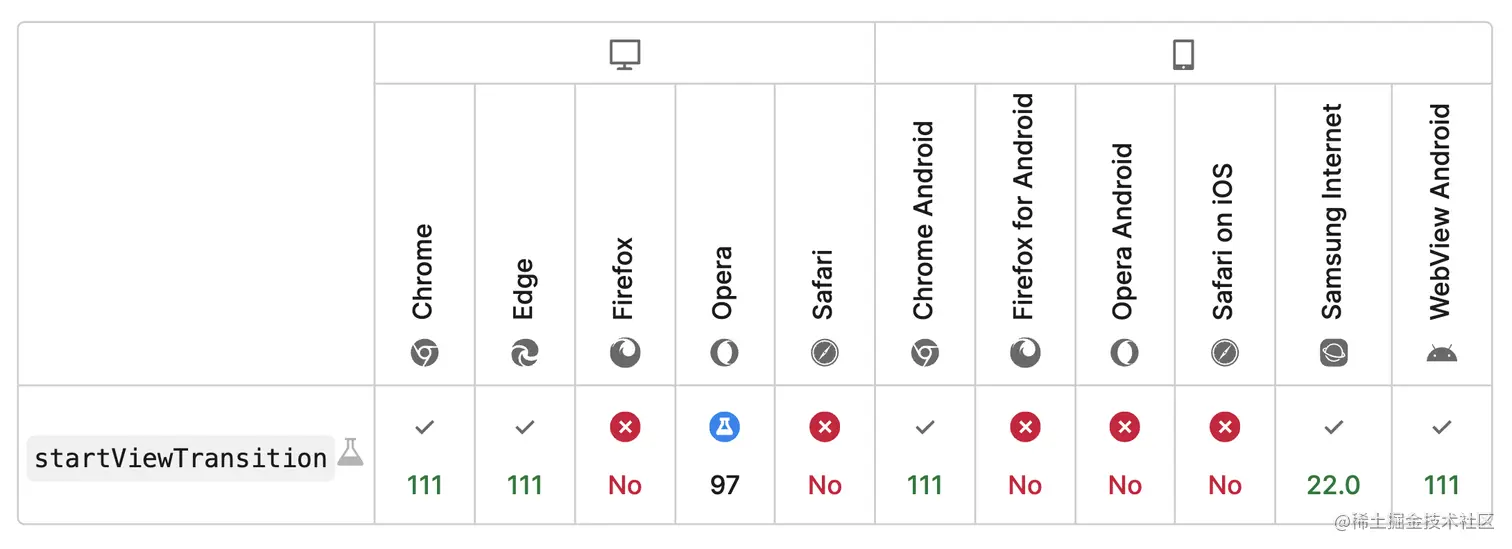Click the mobile phone icon header
Image resolution: width=1512 pixels, height=549 pixels.
tap(1183, 54)
